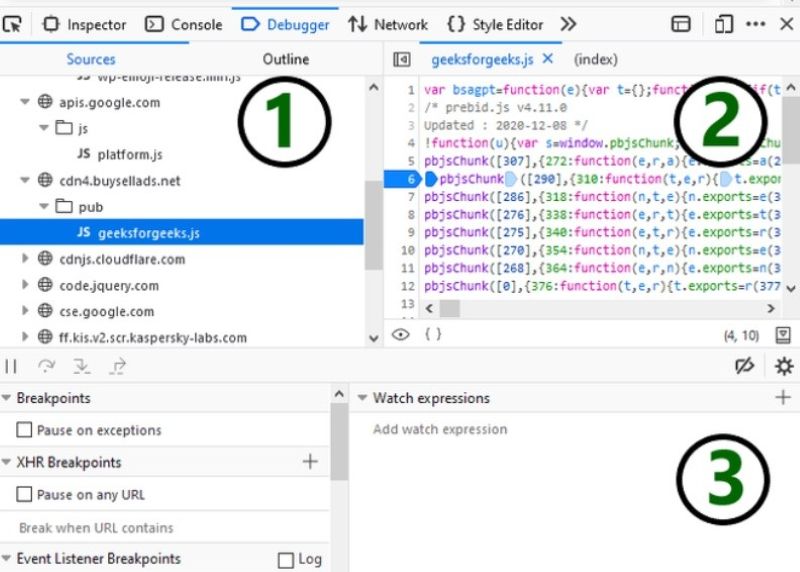Collapse the js folder
The height and width of the screenshot is (572, 800).
(44, 128)
